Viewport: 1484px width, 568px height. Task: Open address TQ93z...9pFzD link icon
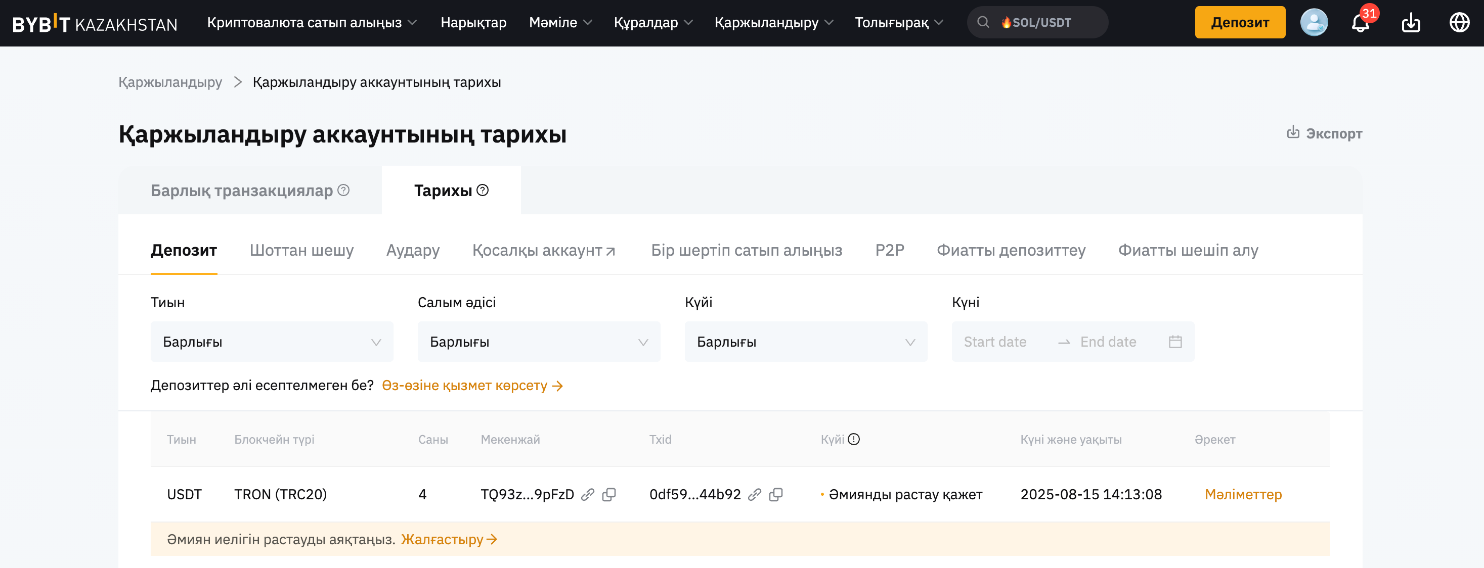pyautogui.click(x=588, y=494)
